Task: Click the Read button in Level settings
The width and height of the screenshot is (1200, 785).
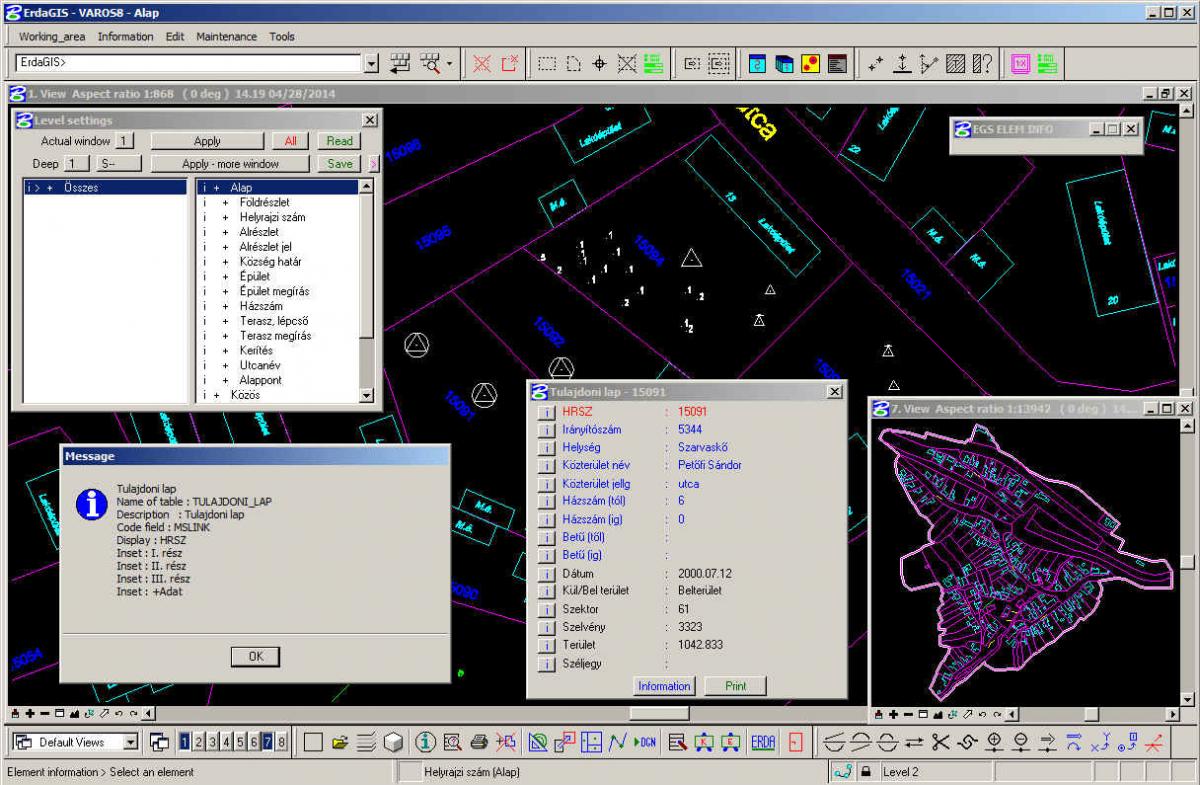Action: [340, 141]
